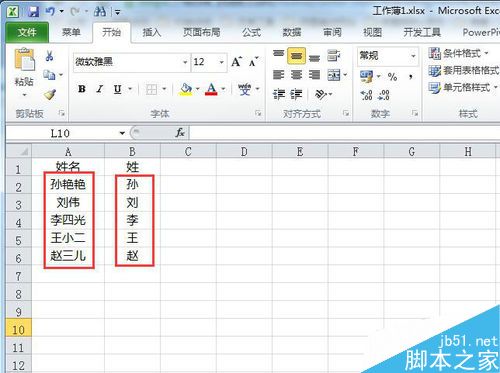Click the Increase Indent icon
500x373 pixels.
click(x=296, y=95)
